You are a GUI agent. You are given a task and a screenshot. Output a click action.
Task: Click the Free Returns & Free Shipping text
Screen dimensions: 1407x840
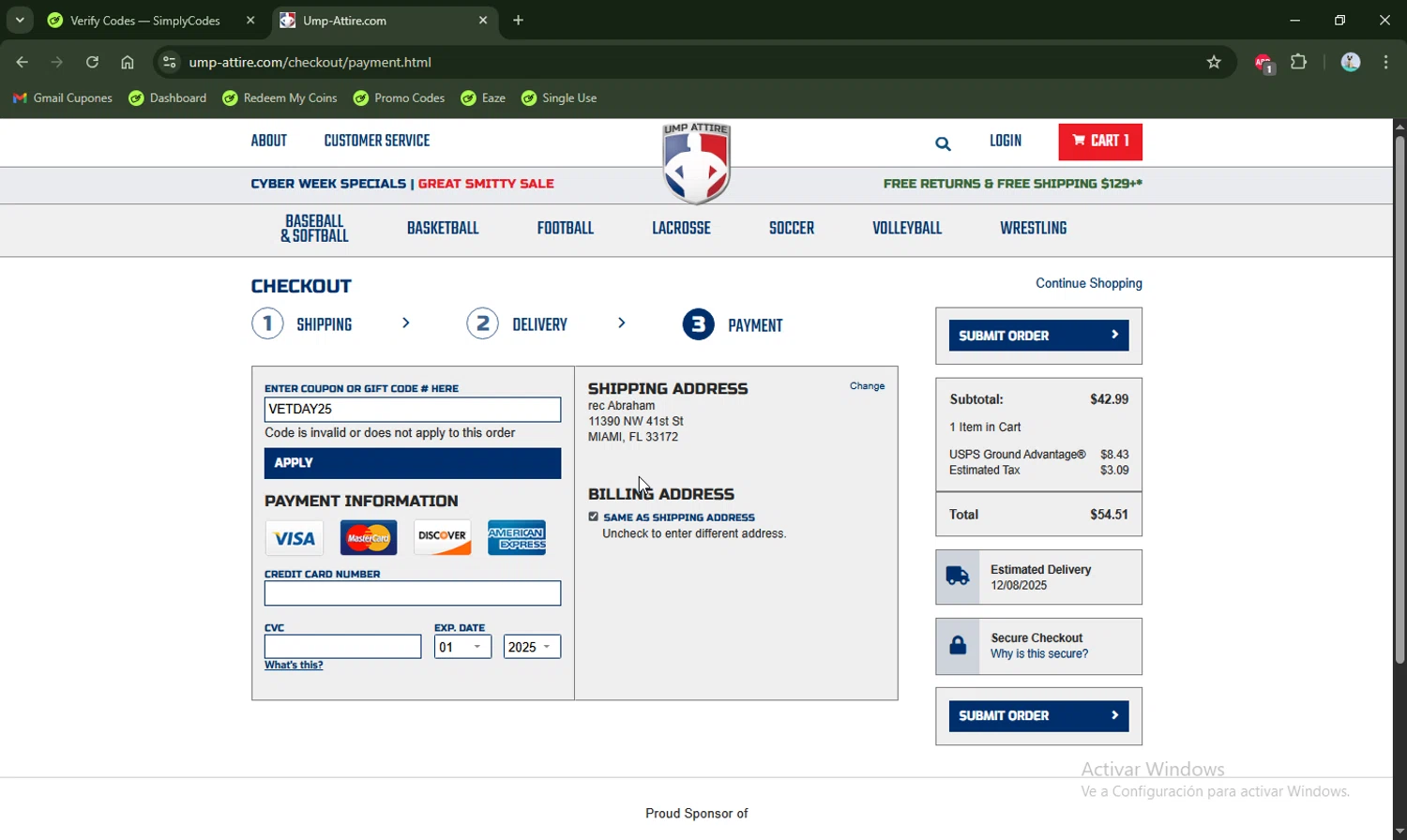point(1013,184)
